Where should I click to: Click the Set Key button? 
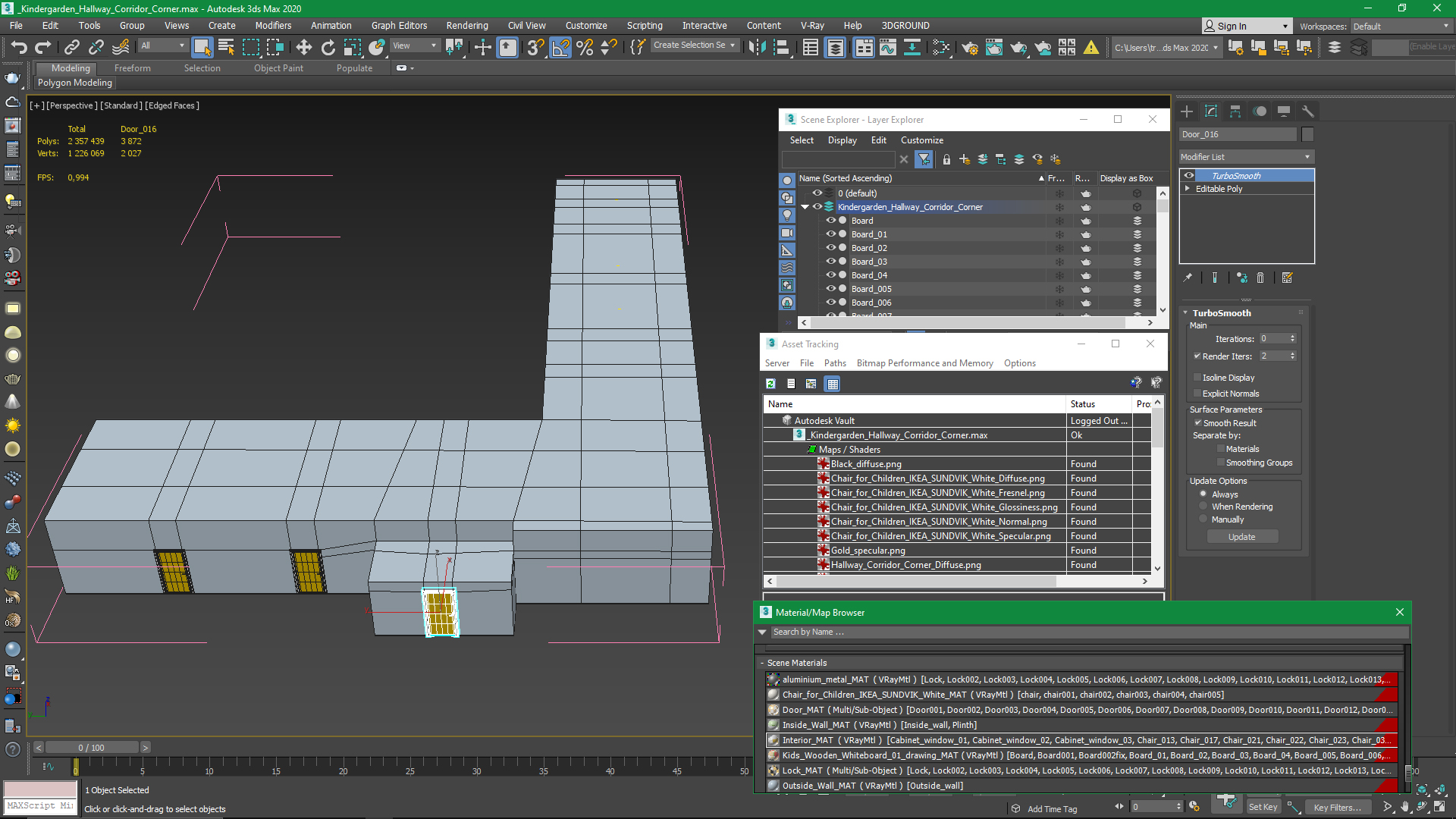[x=1263, y=807]
